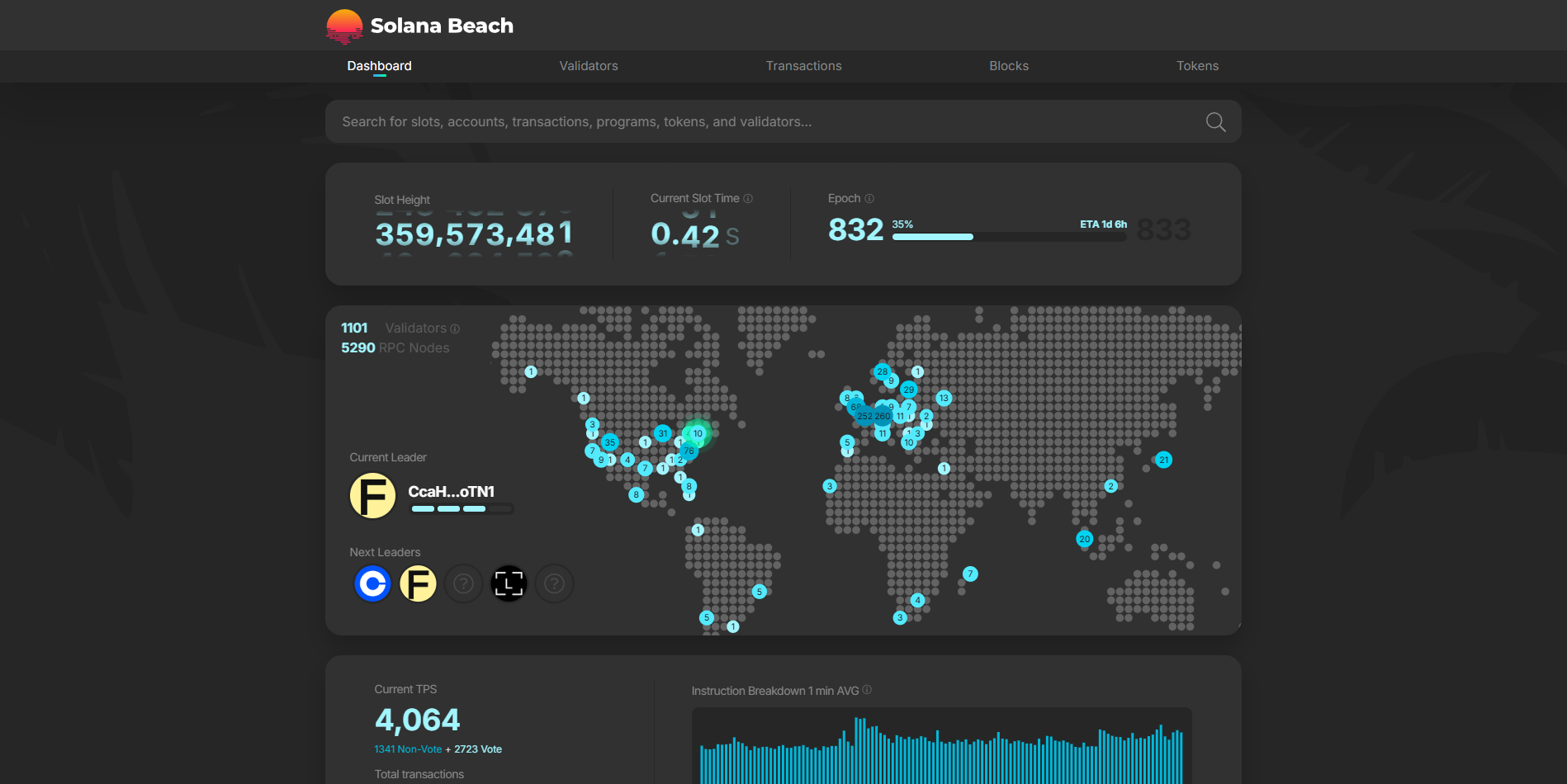
Task: Click the Current Slot Time info icon
Action: click(748, 199)
